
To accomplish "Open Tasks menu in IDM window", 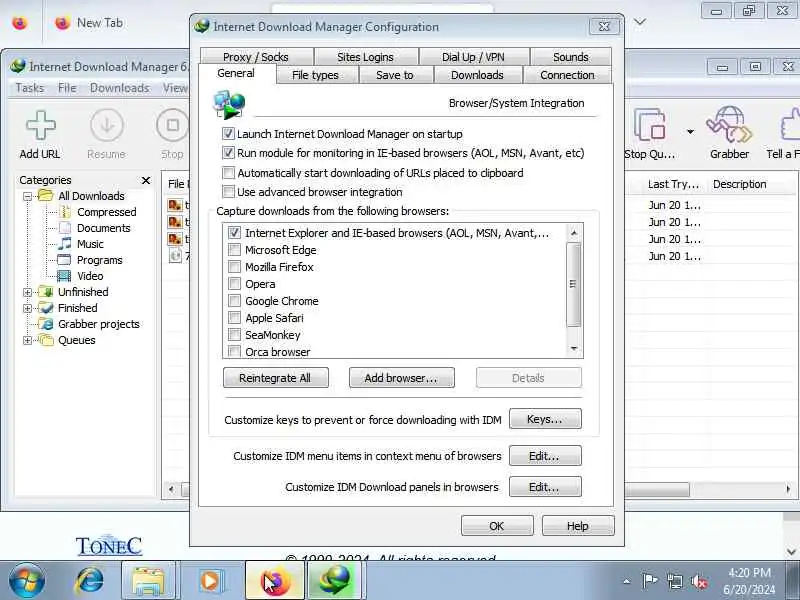I will (30, 88).
